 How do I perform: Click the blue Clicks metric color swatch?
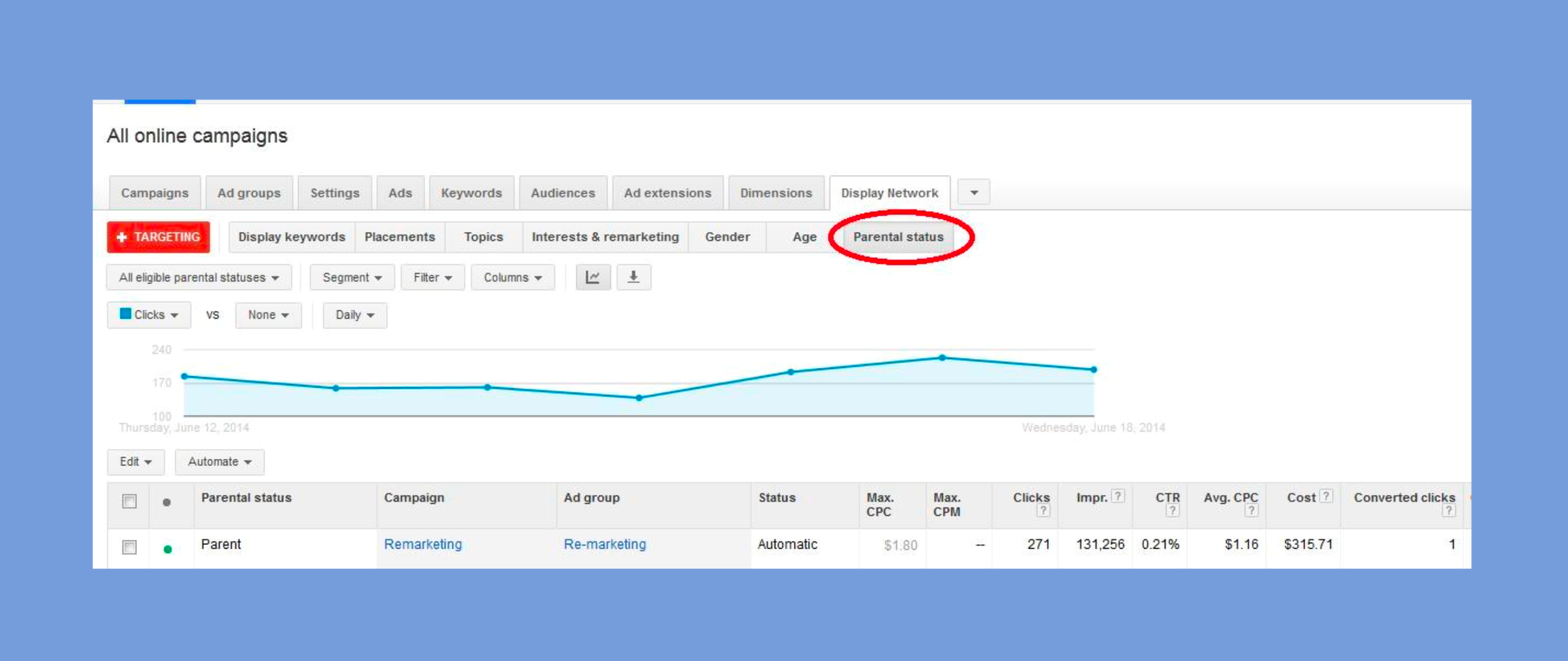tap(125, 314)
